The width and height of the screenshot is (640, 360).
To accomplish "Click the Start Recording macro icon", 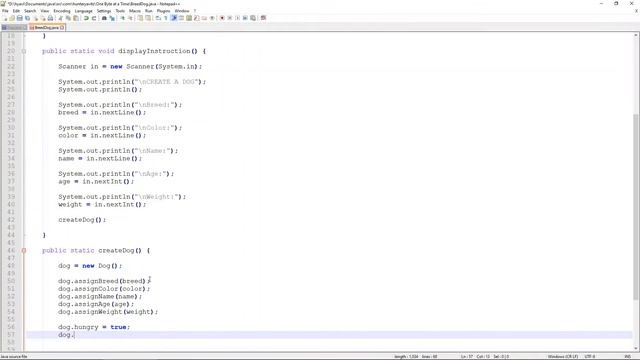I will (x=222, y=18).
